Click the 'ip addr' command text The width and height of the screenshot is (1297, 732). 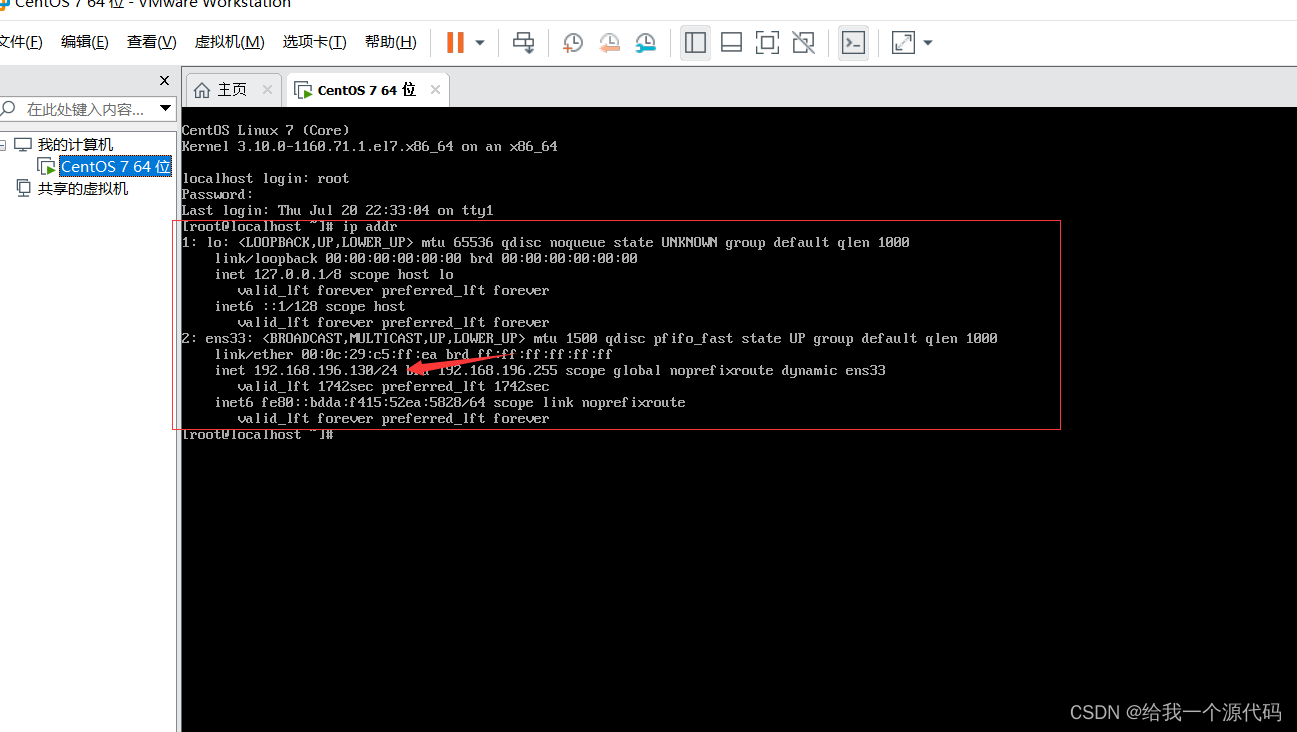tap(369, 227)
